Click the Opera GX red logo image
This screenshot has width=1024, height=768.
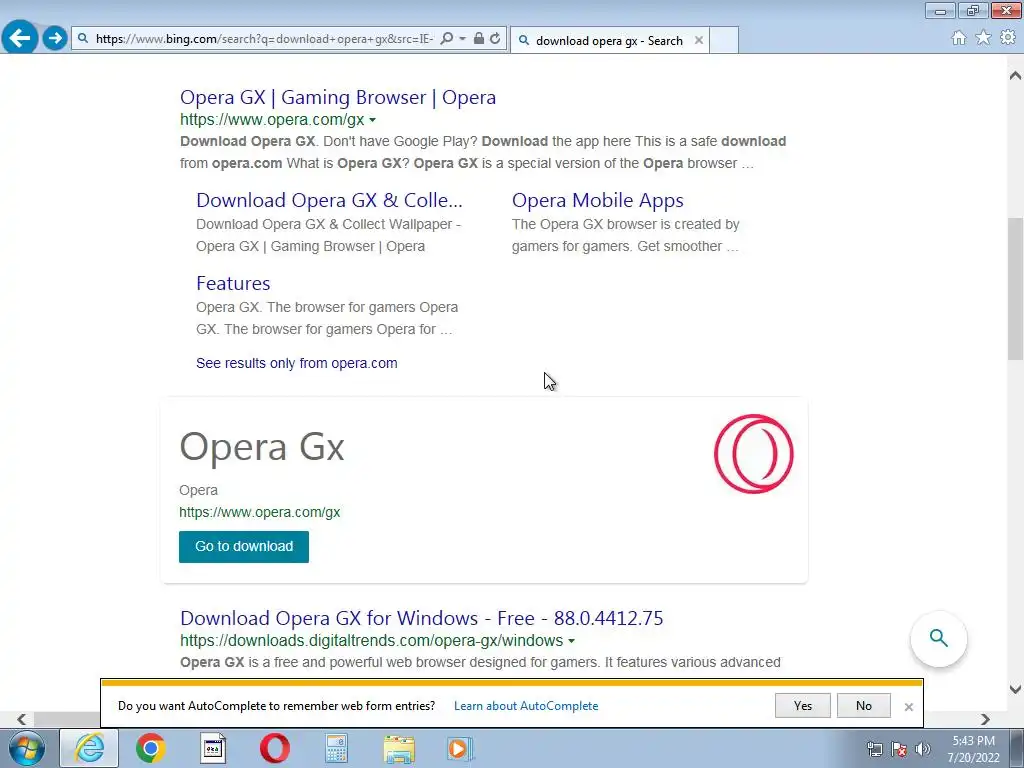754,454
